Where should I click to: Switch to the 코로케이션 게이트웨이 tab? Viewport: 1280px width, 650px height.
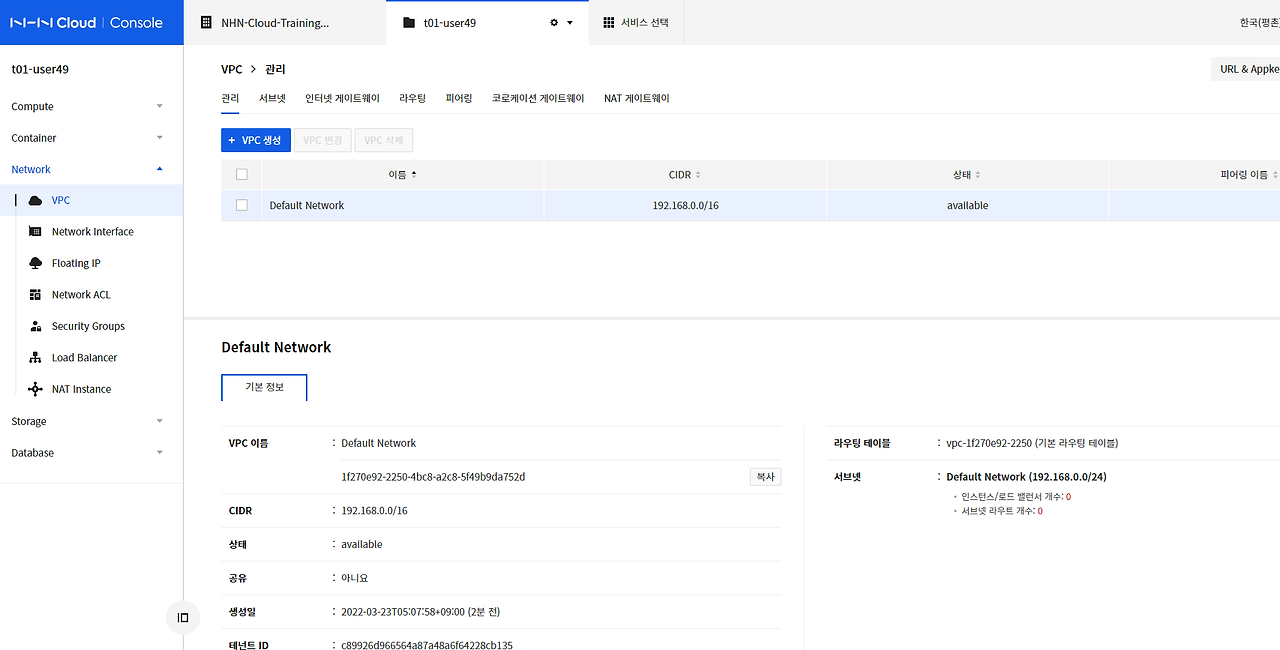(538, 98)
